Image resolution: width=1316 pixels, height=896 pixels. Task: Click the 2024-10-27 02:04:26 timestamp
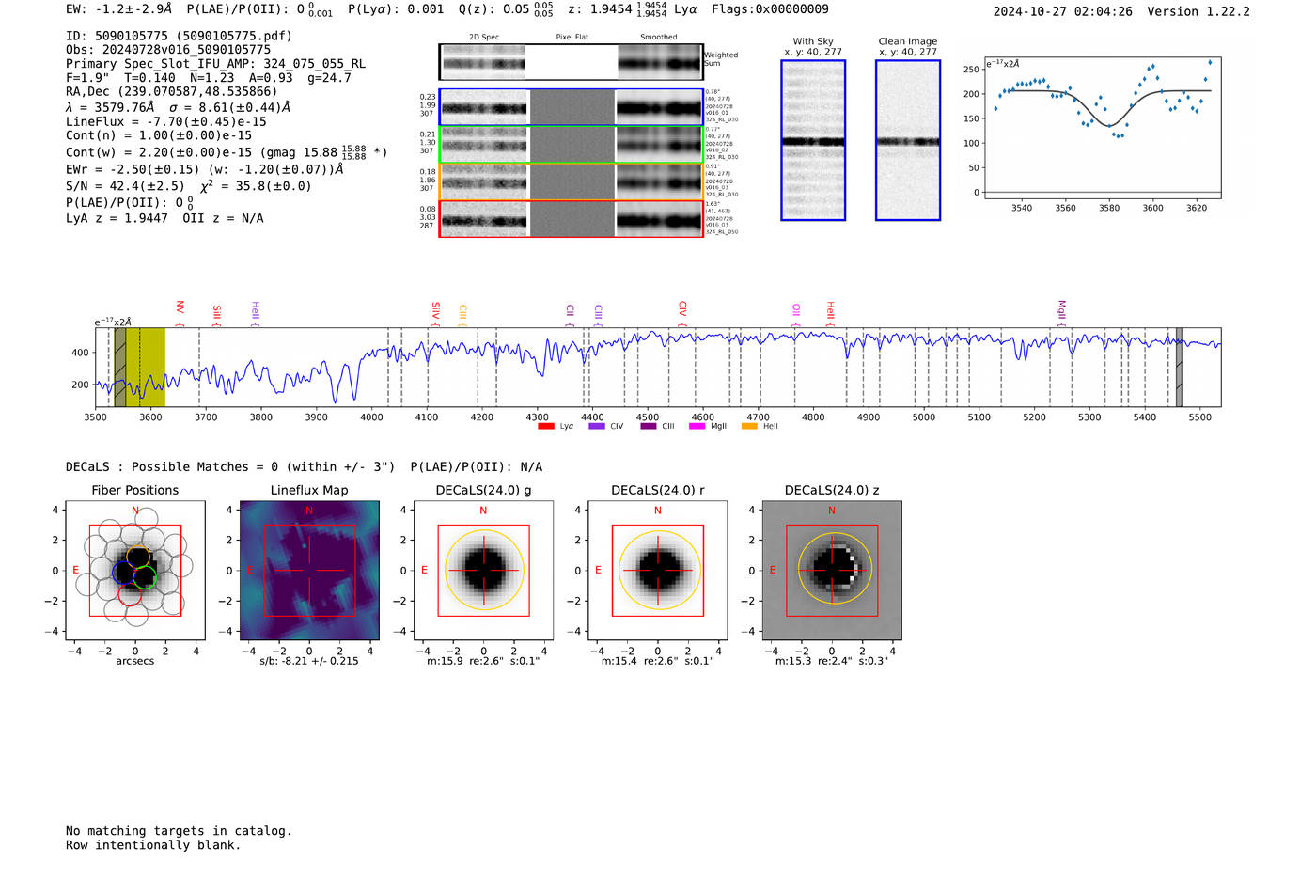(x=1062, y=11)
